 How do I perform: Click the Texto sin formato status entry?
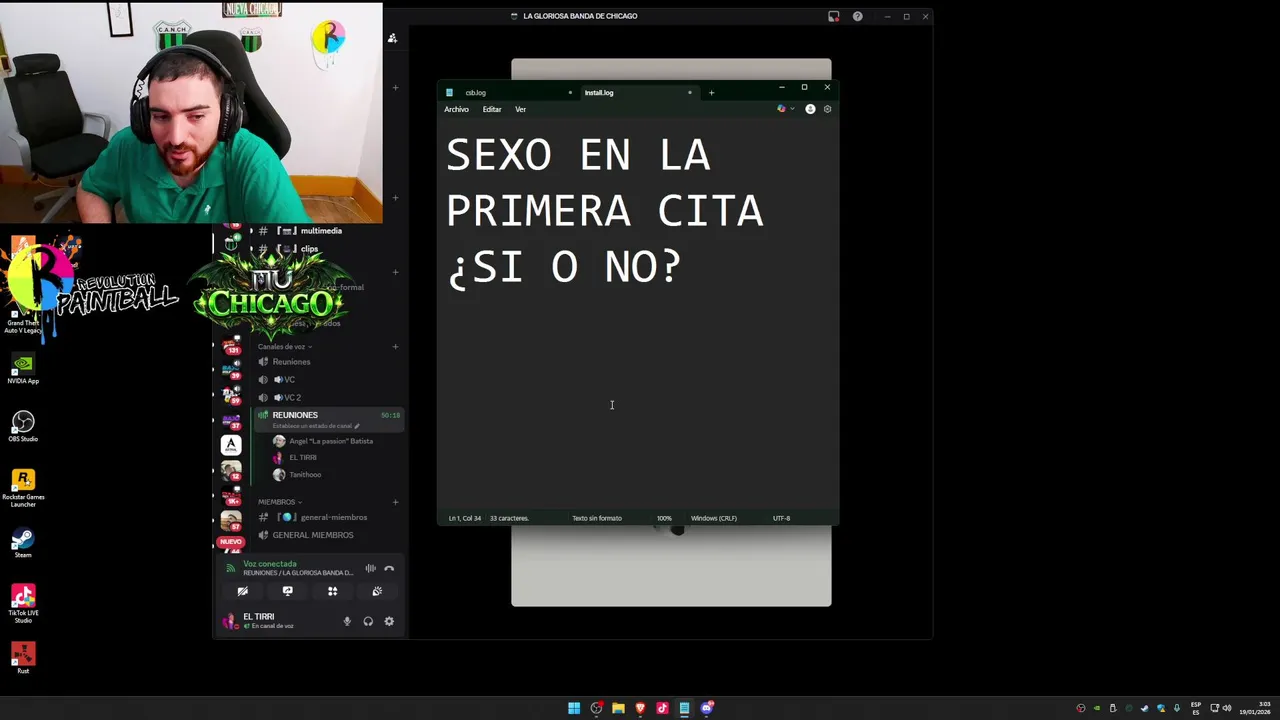pos(597,518)
